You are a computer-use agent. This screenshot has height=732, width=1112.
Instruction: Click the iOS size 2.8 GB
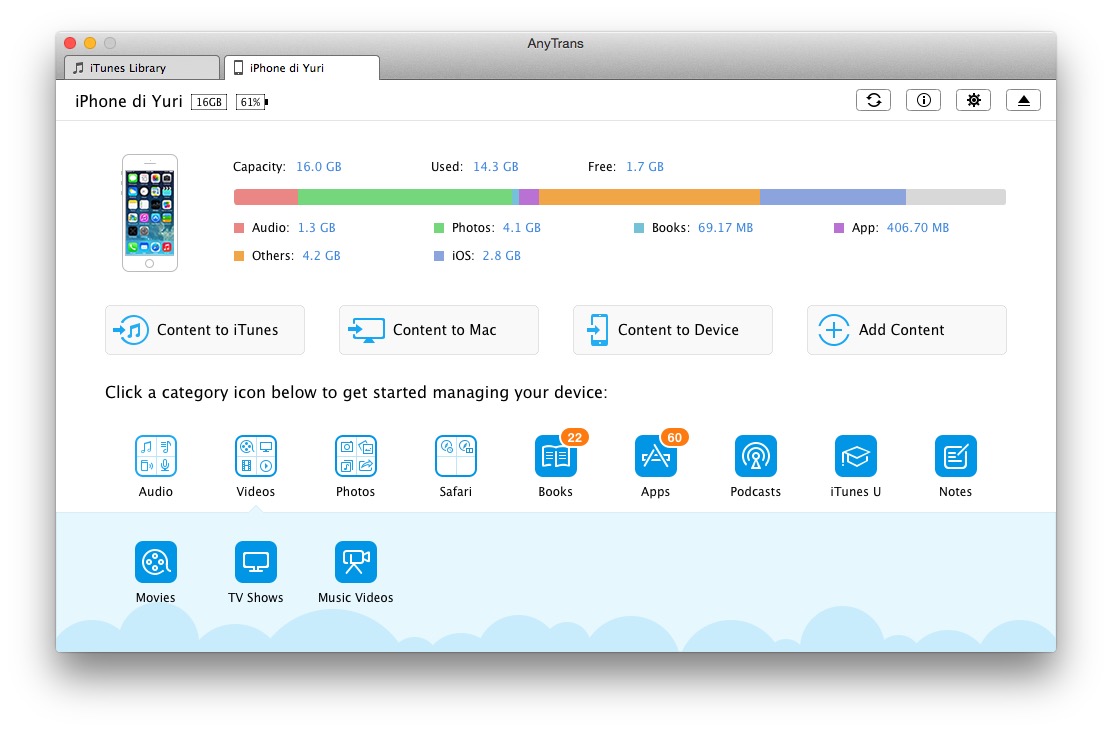point(501,255)
